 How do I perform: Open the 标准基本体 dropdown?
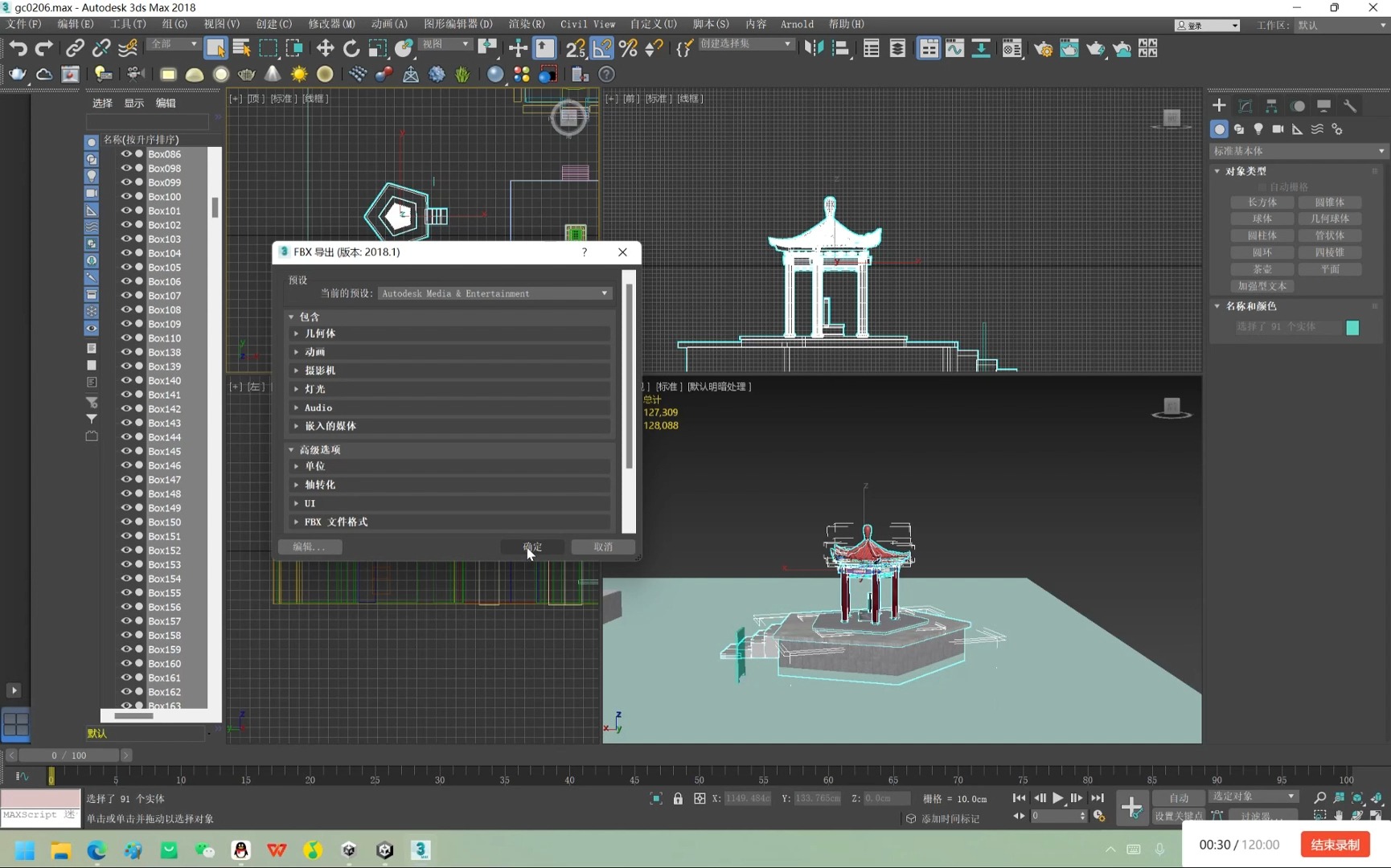[x=1299, y=151]
